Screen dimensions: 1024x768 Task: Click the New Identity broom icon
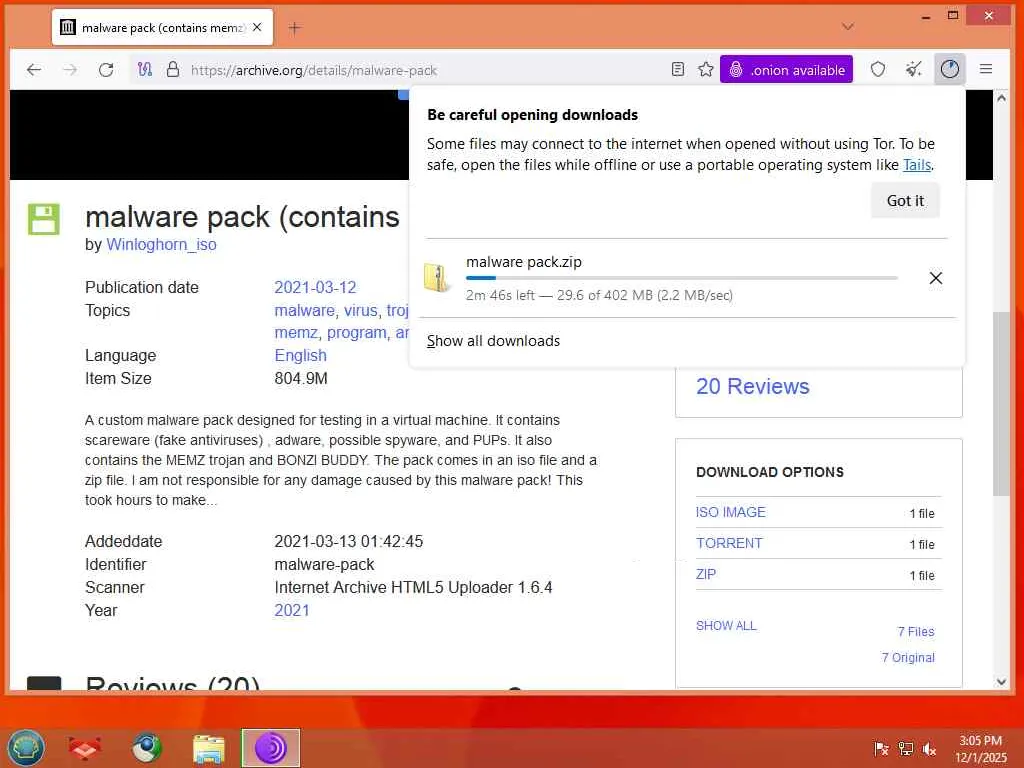pos(914,69)
